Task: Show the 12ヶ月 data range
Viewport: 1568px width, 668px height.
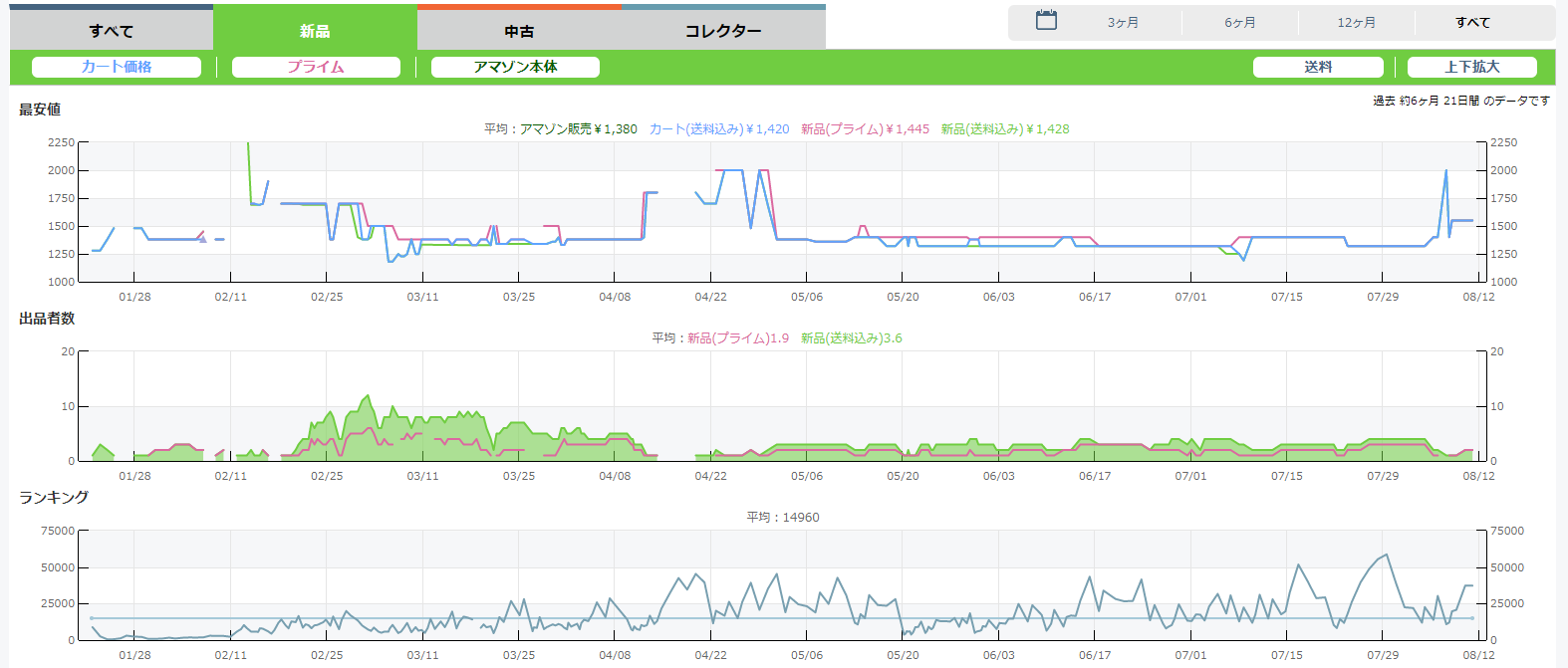Action: [1356, 23]
